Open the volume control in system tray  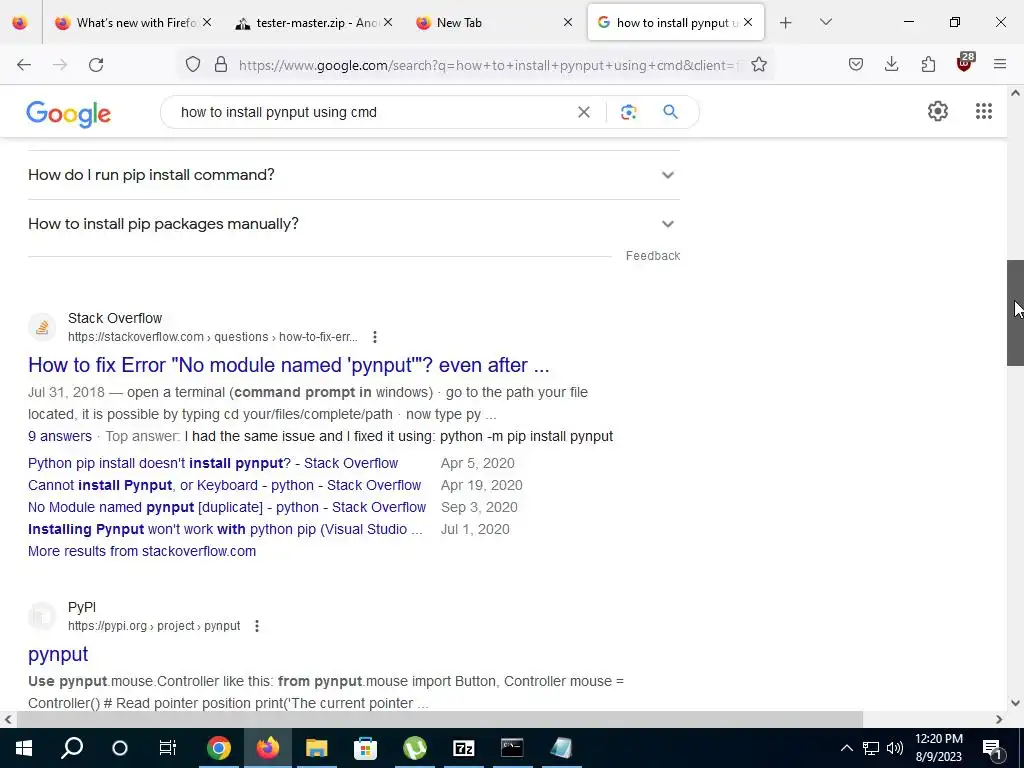point(895,748)
